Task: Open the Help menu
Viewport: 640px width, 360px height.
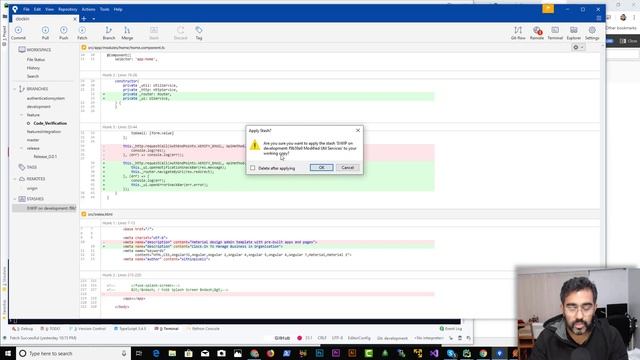Action: (x=118, y=9)
